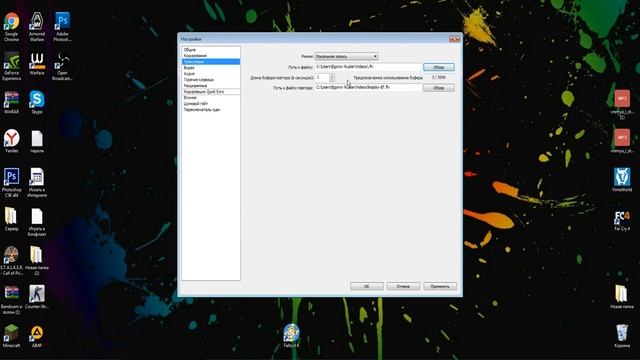This screenshot has height=360, width=640.
Task: Click the Отмена cancel button
Action: pos(403,286)
